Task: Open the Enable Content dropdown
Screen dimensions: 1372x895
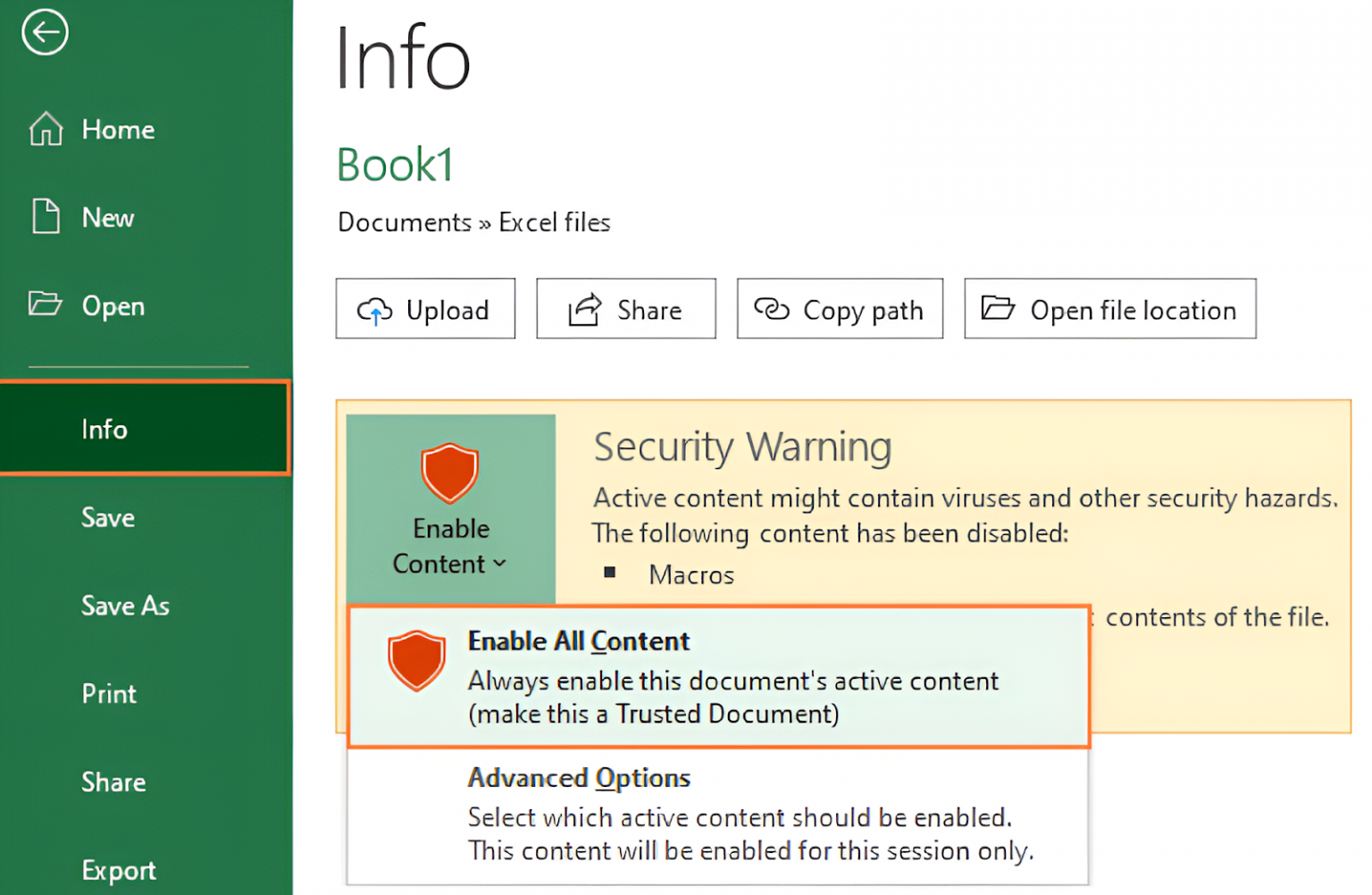Action: pos(449,546)
